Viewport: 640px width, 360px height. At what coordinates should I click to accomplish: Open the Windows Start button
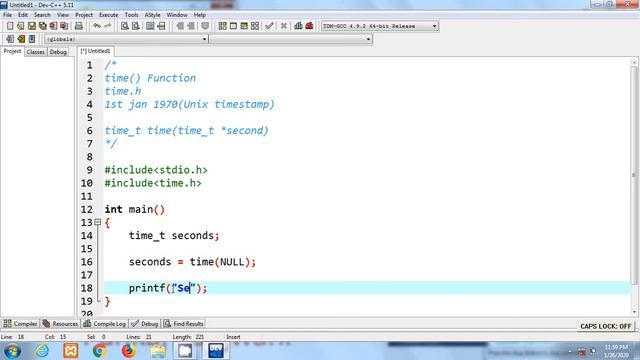[12, 351]
